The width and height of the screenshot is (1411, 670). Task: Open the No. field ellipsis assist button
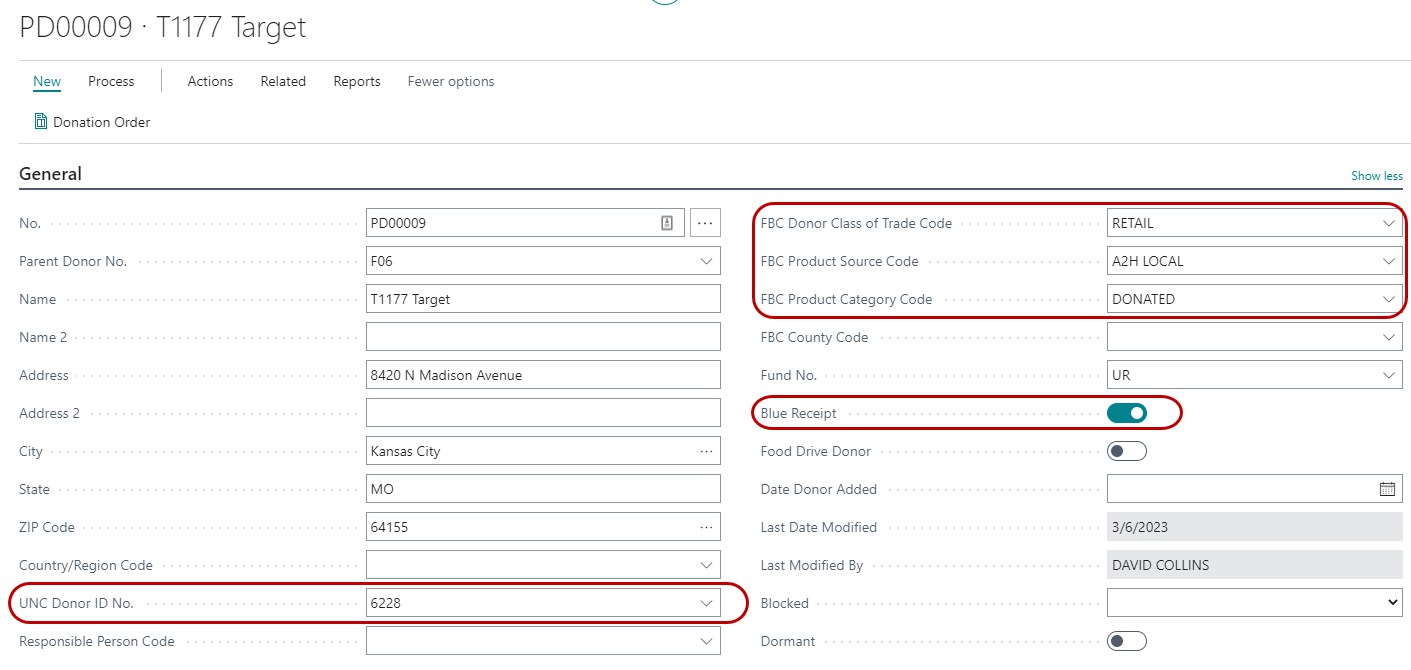[705, 223]
